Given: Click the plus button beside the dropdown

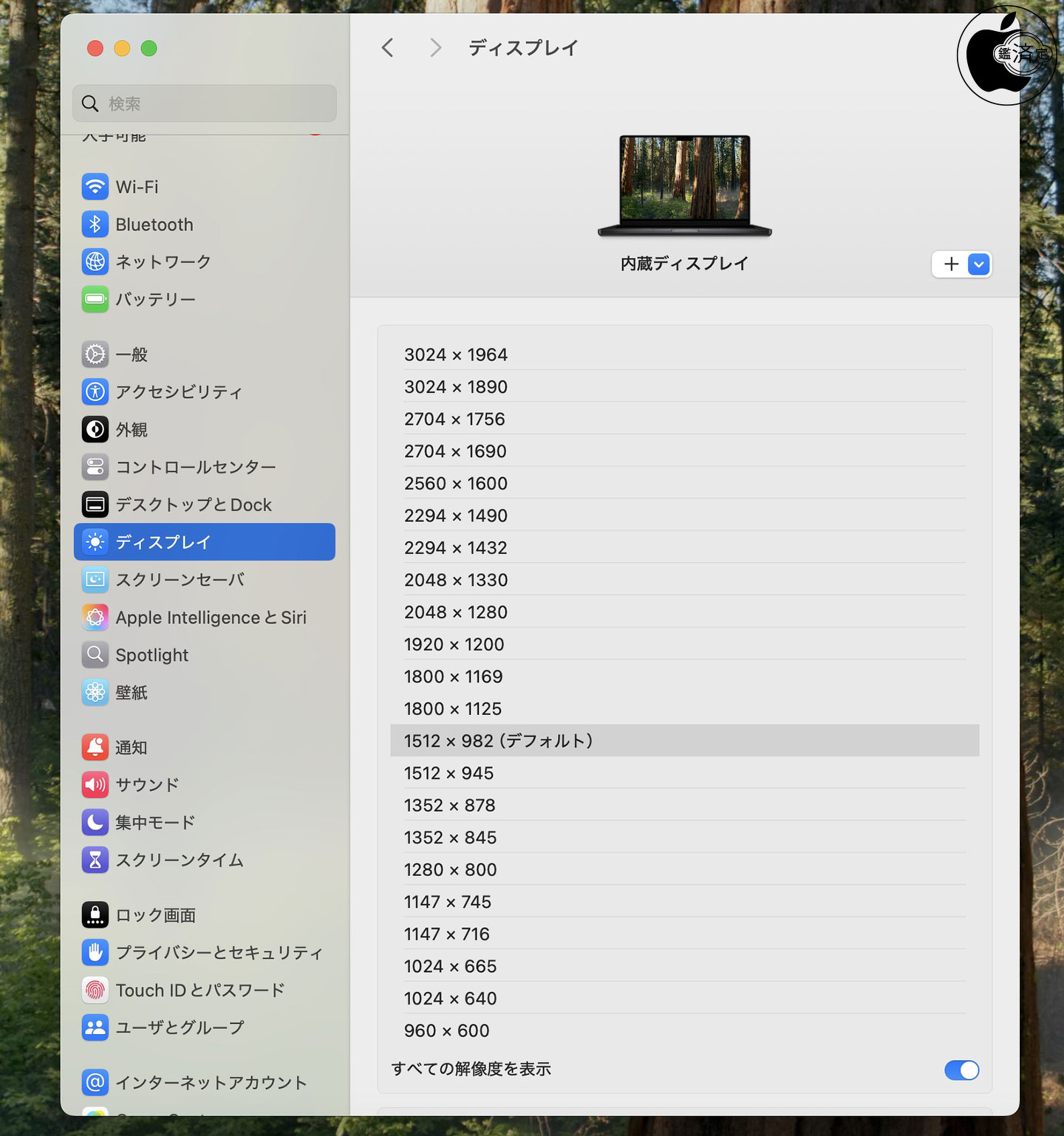Looking at the screenshot, I should pyautogui.click(x=951, y=264).
